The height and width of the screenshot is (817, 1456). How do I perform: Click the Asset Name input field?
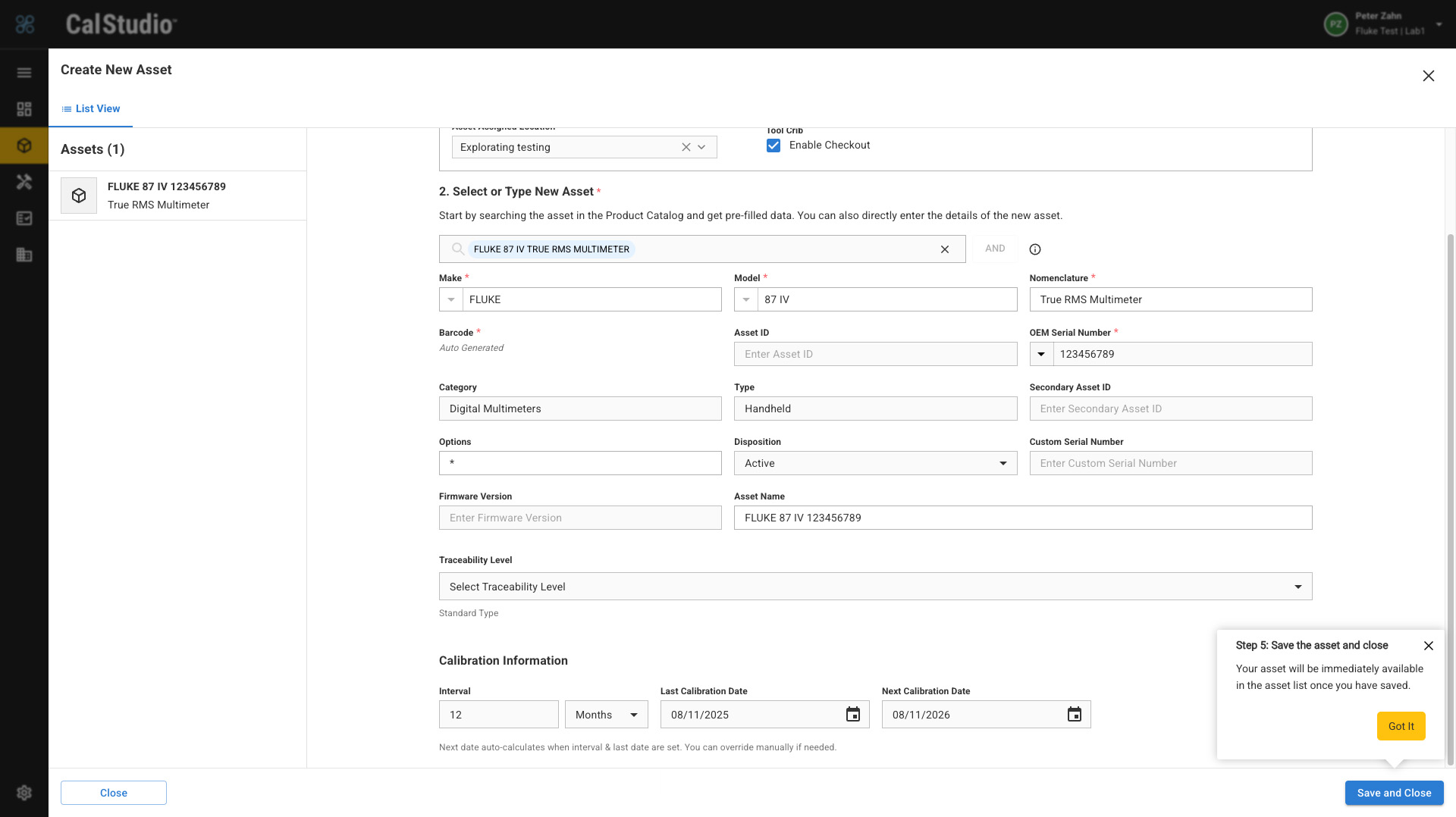(x=1023, y=518)
